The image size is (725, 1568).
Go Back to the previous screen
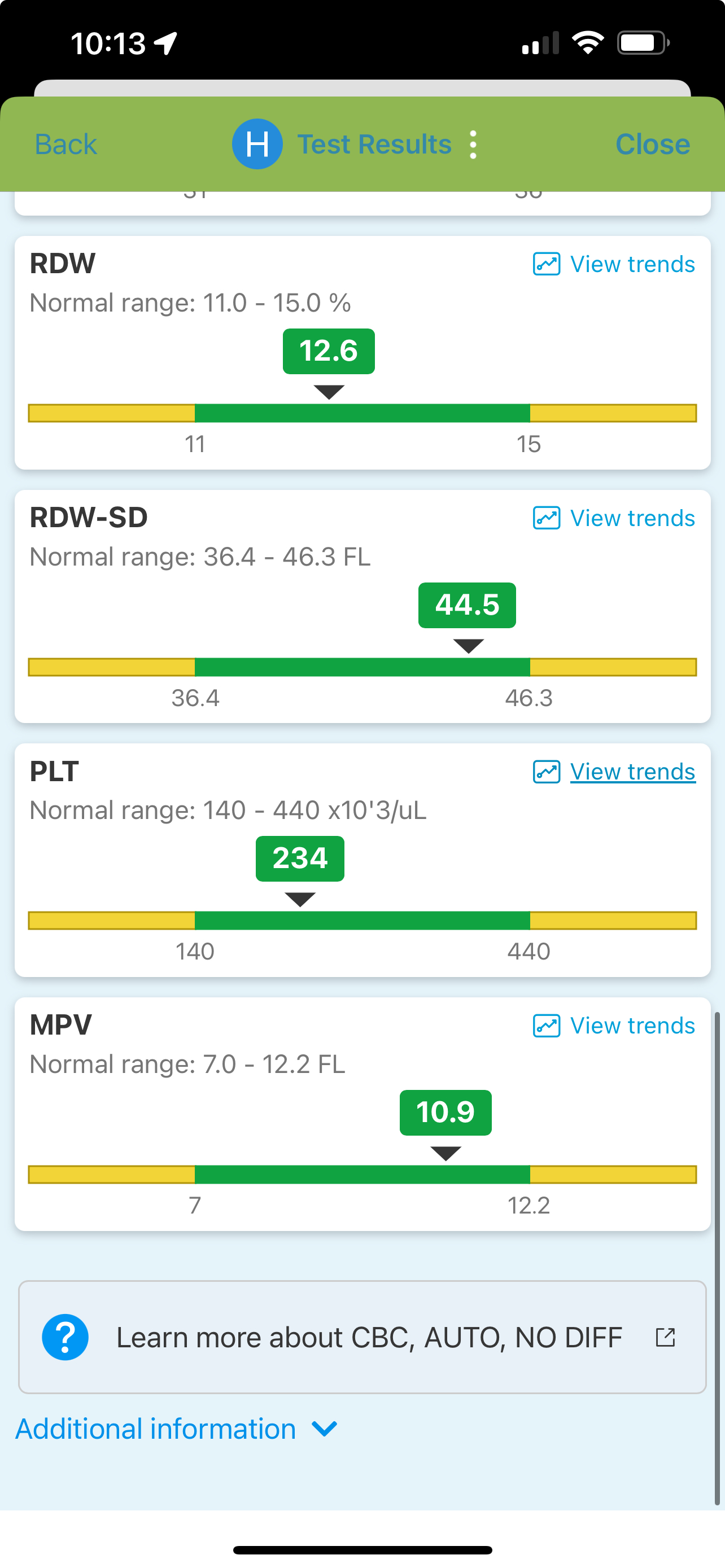tap(65, 145)
